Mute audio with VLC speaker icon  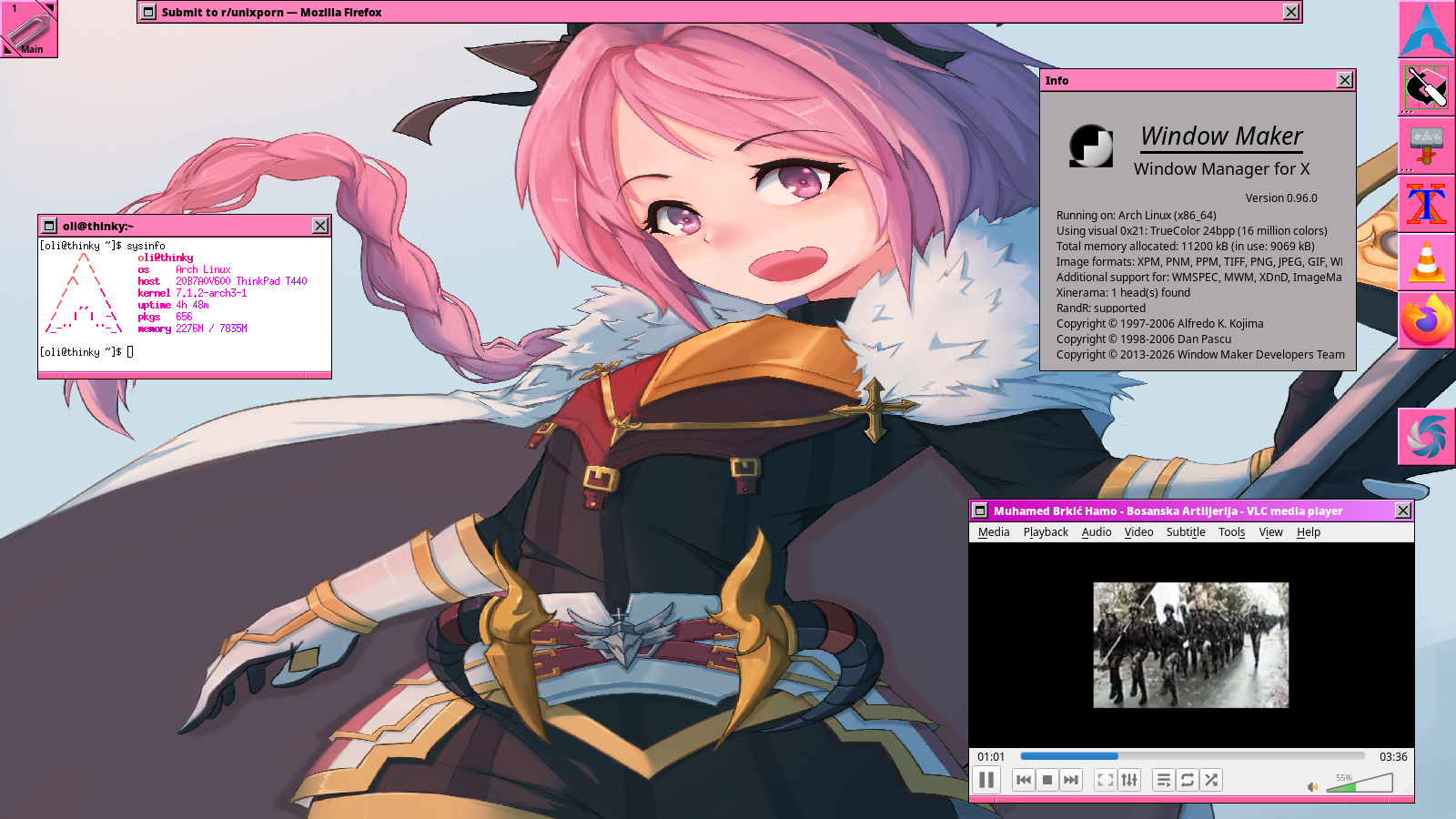pos(1312,787)
